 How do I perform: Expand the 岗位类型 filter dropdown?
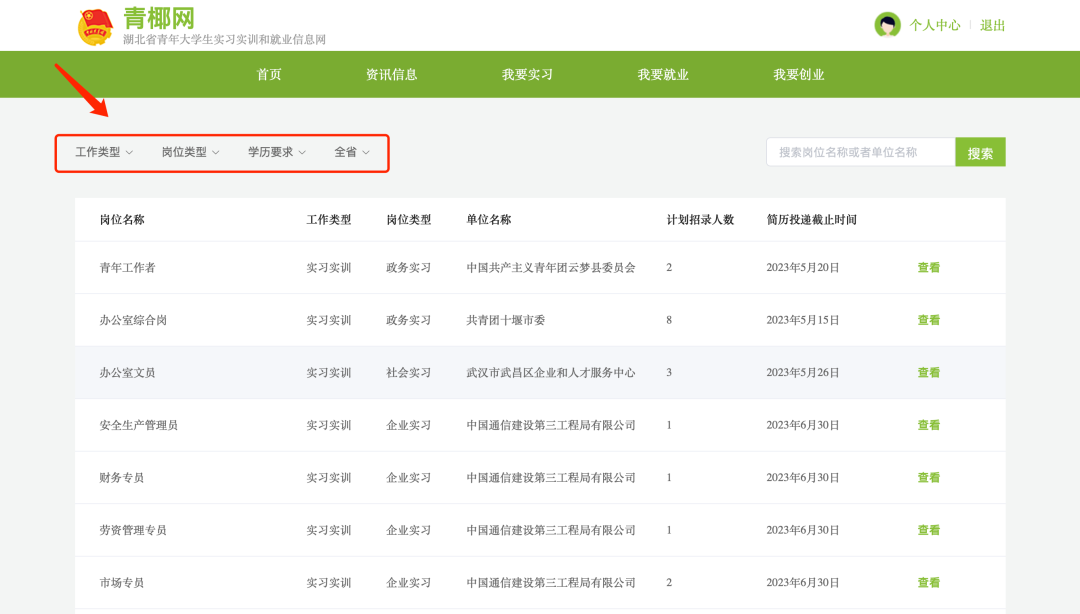(x=191, y=152)
